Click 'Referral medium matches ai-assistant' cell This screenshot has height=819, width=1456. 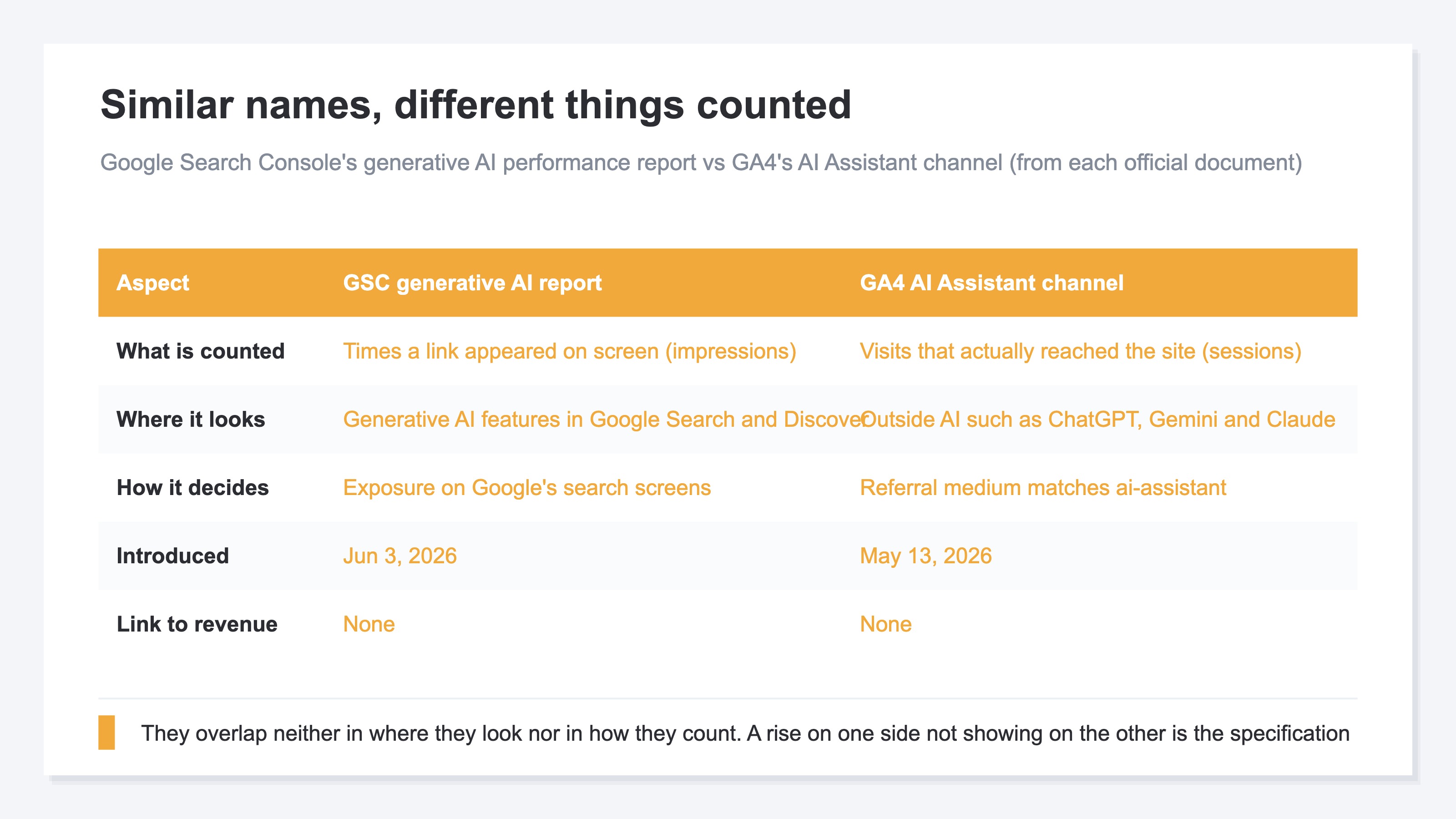pyautogui.click(x=1043, y=488)
